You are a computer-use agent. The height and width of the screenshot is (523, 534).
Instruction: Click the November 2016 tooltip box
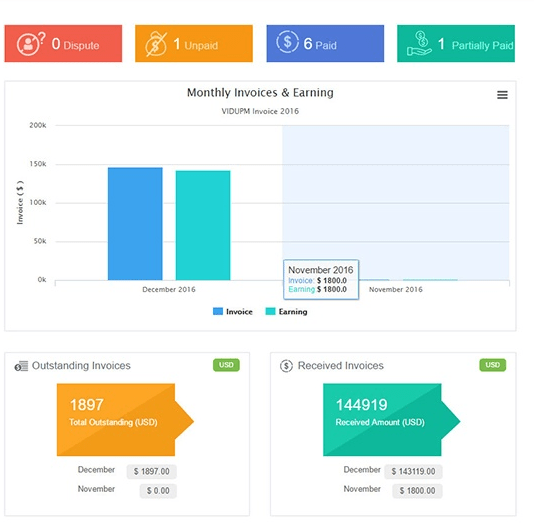point(321,280)
